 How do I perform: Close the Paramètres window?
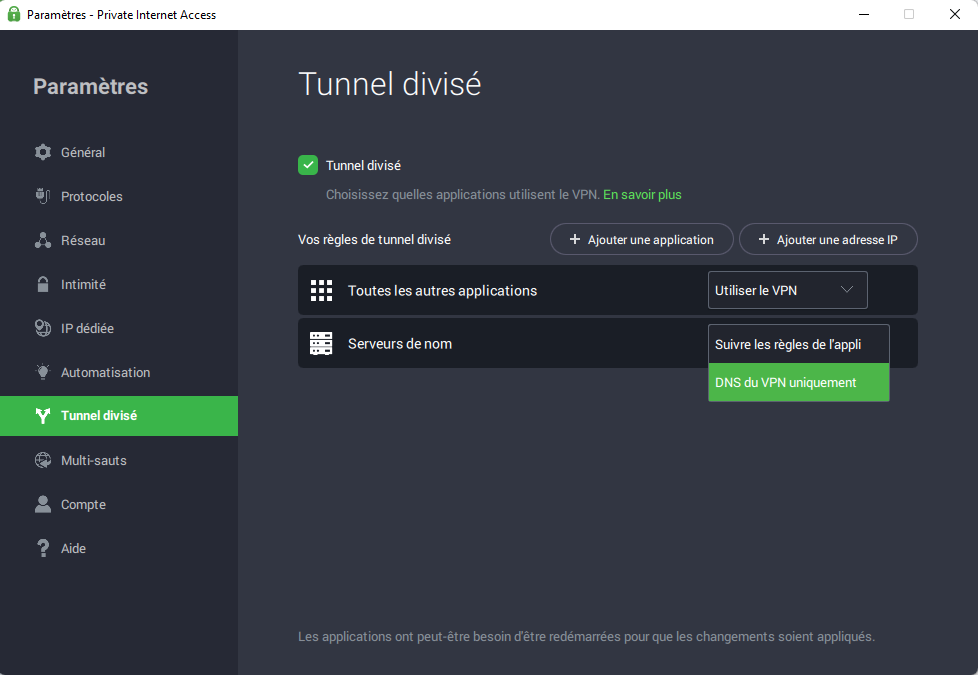(955, 14)
